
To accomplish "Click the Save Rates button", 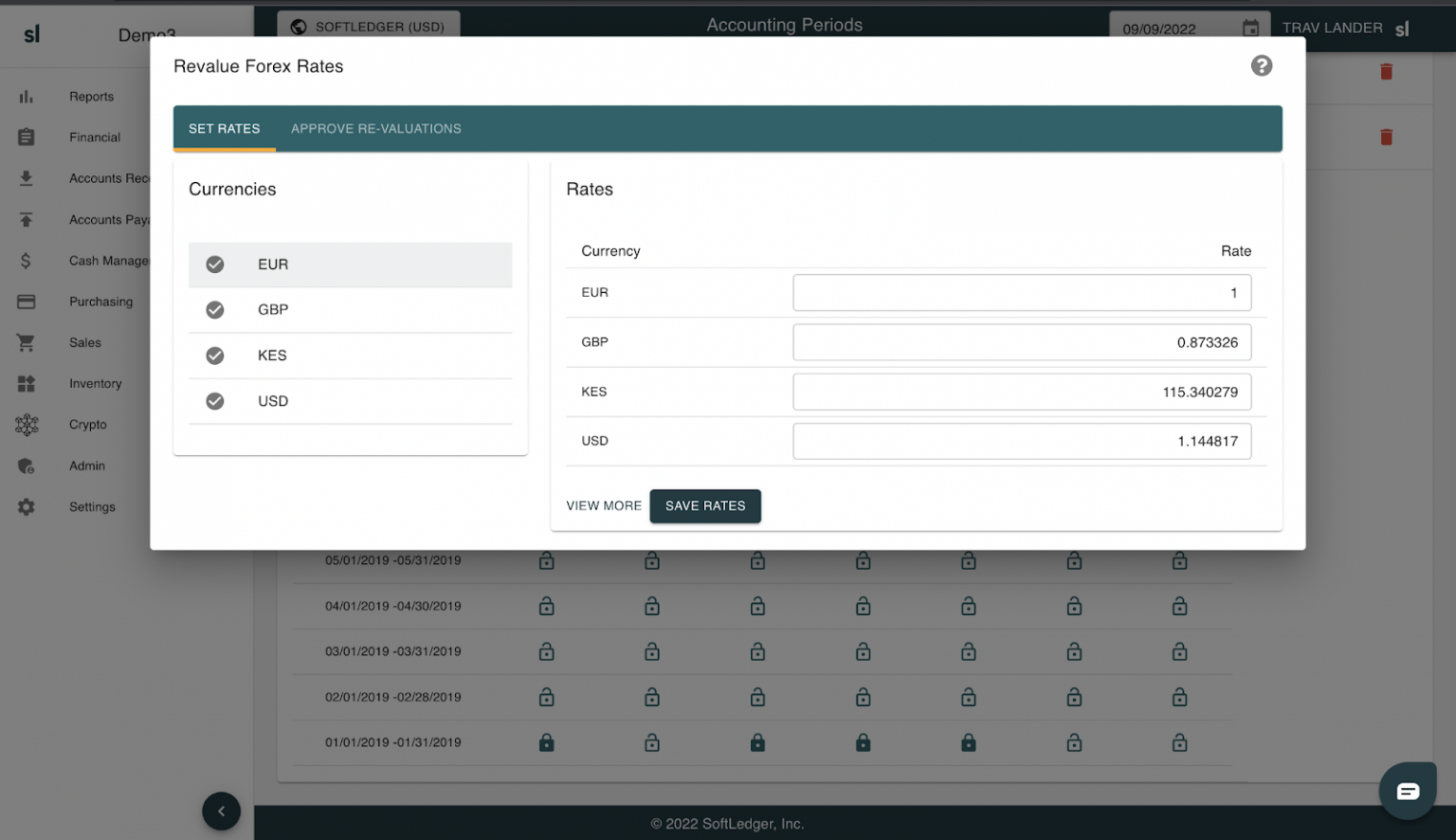I will tap(704, 506).
